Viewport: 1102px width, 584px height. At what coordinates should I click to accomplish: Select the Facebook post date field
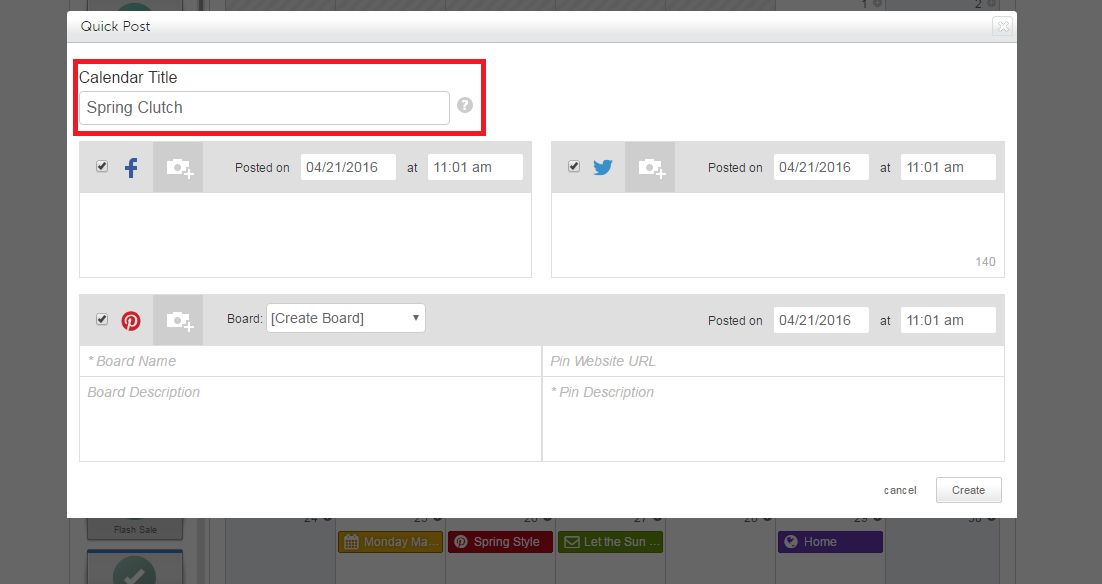click(348, 168)
